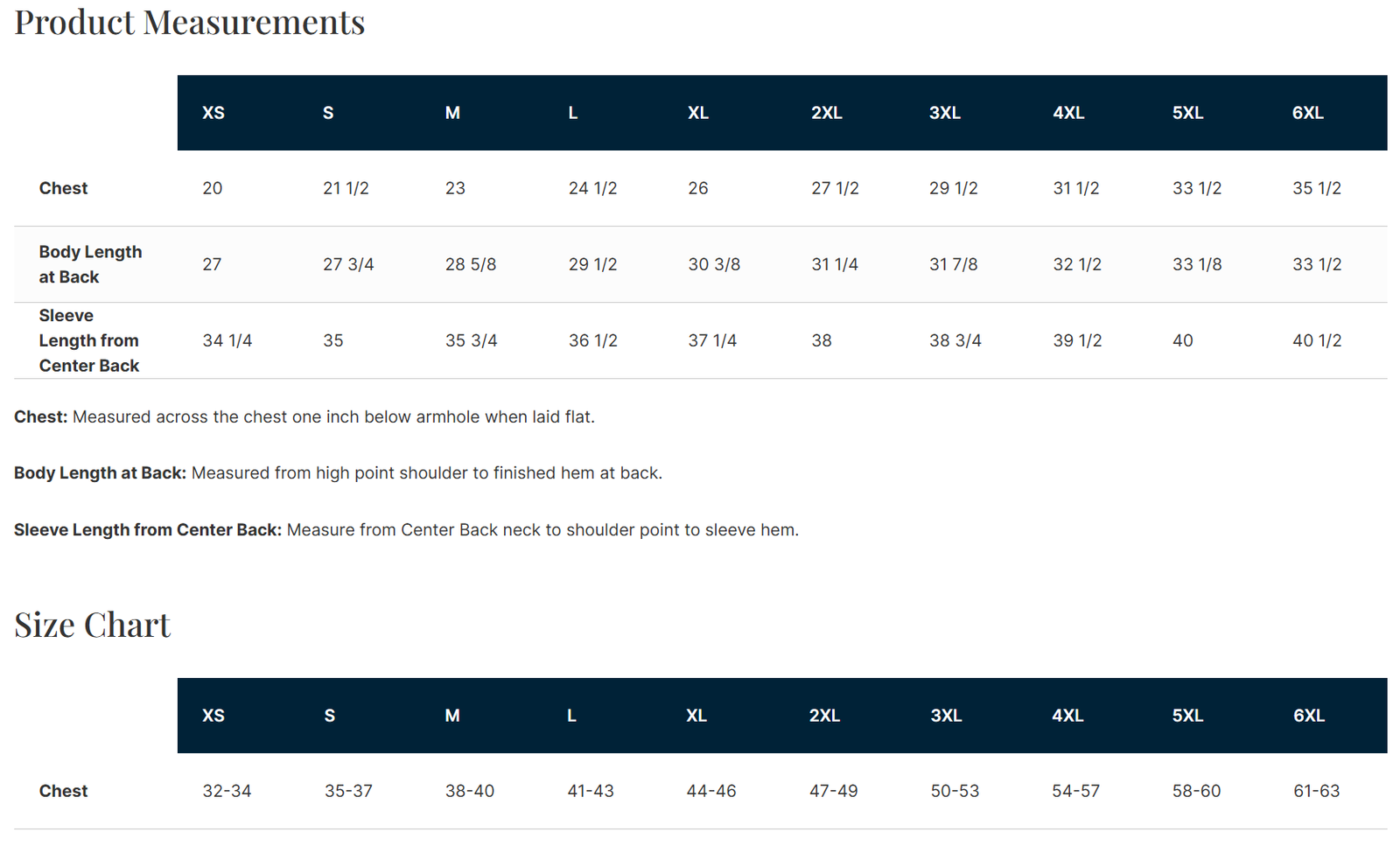This screenshot has height=846, width=1400.
Task: Click the 44-46 chest range value
Action: point(711,791)
